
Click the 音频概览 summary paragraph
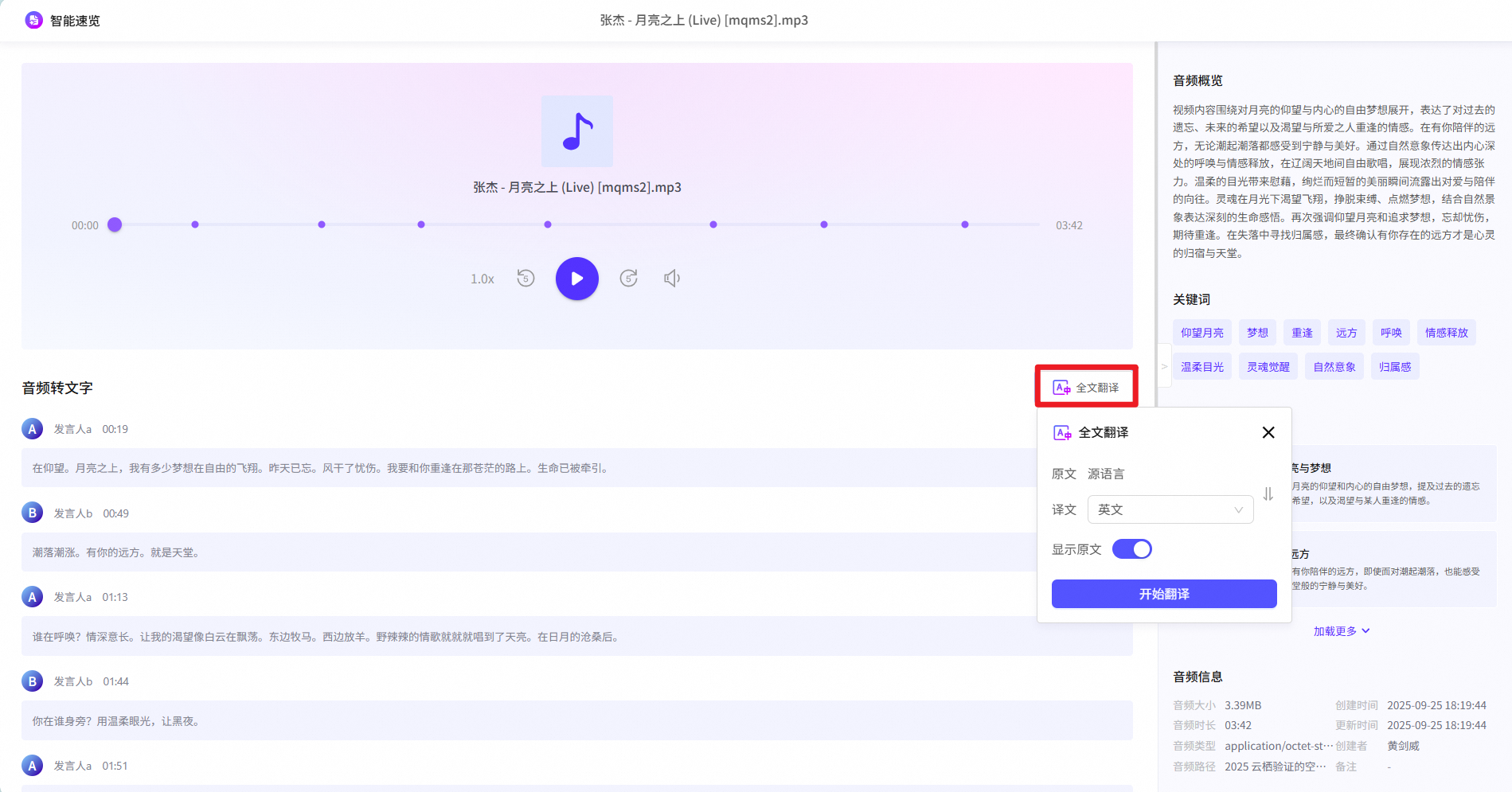pos(1334,181)
